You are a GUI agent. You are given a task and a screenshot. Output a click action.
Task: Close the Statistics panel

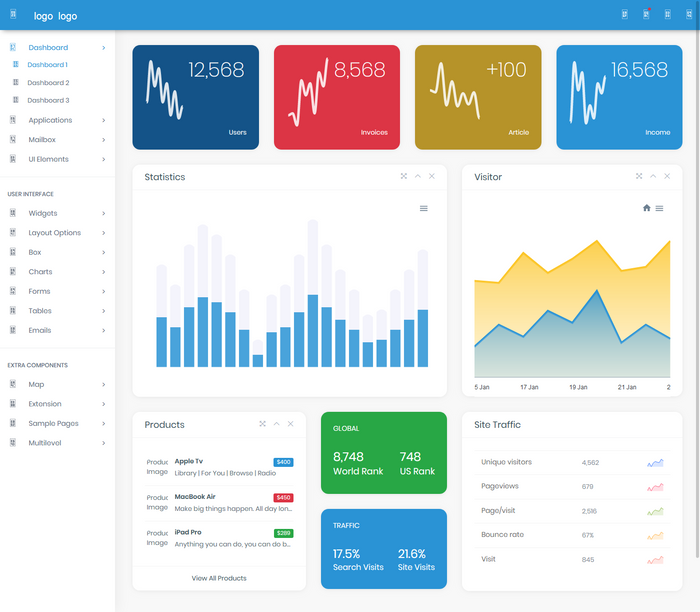(x=432, y=176)
